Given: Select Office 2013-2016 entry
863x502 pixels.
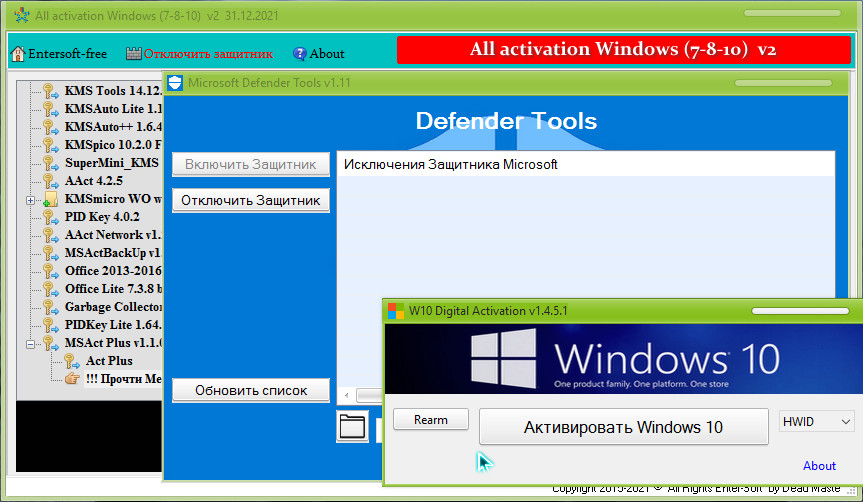Looking at the screenshot, I should point(113,271).
